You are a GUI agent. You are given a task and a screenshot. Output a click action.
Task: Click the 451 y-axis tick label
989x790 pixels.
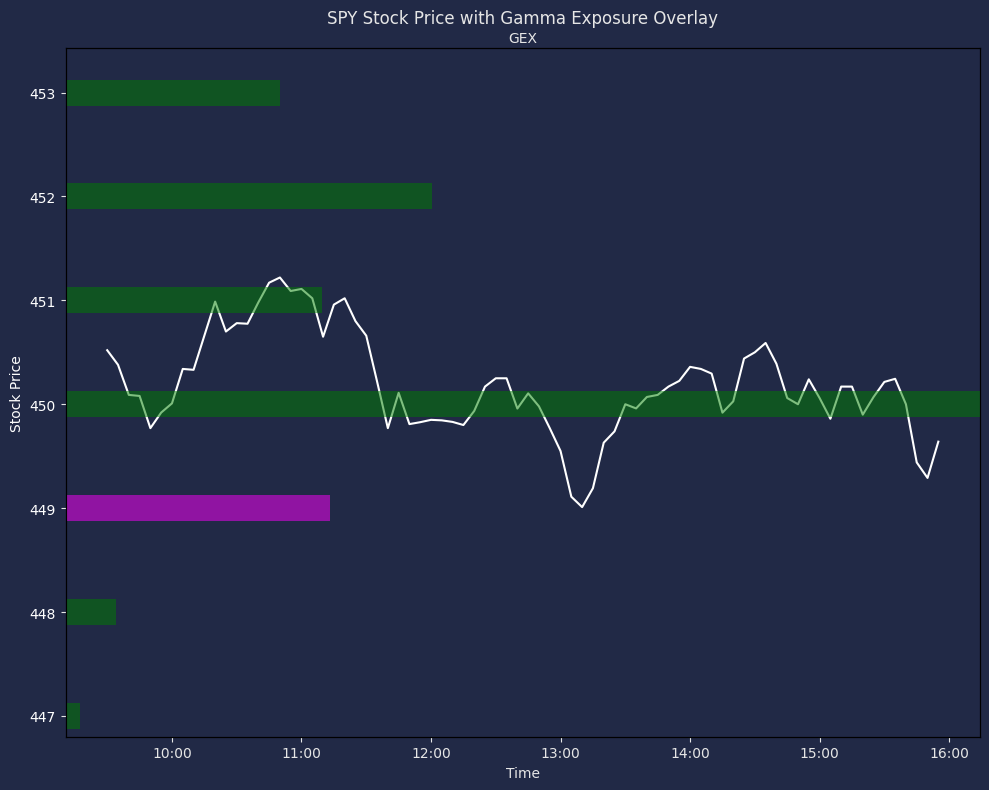pos(42,302)
